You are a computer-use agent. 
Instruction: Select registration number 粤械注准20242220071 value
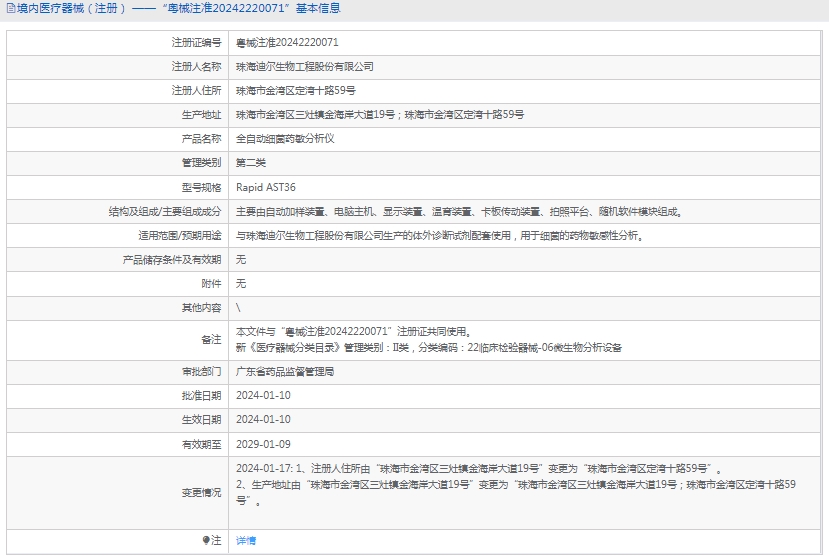point(287,43)
